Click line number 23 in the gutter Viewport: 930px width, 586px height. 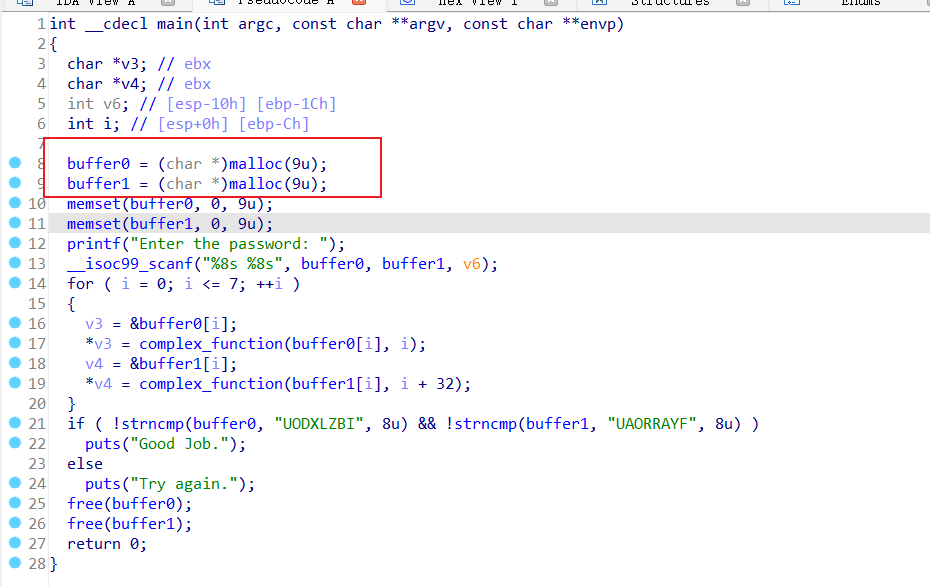click(37, 464)
